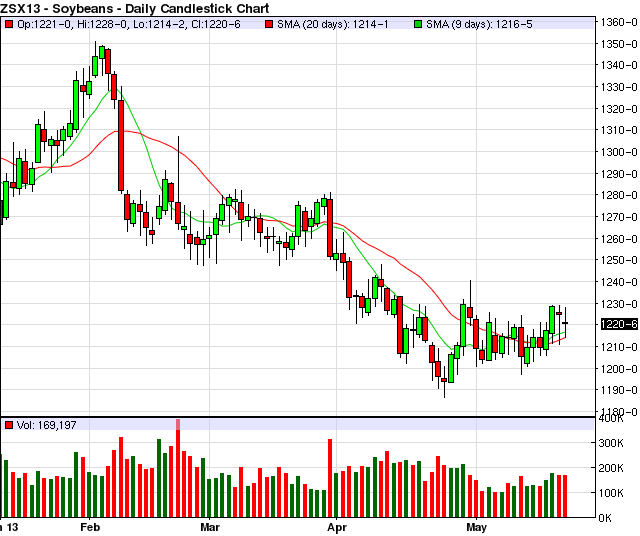The image size is (640, 536).
Task: Click the 'Vol: 169,197' label
Action: click(x=47, y=425)
